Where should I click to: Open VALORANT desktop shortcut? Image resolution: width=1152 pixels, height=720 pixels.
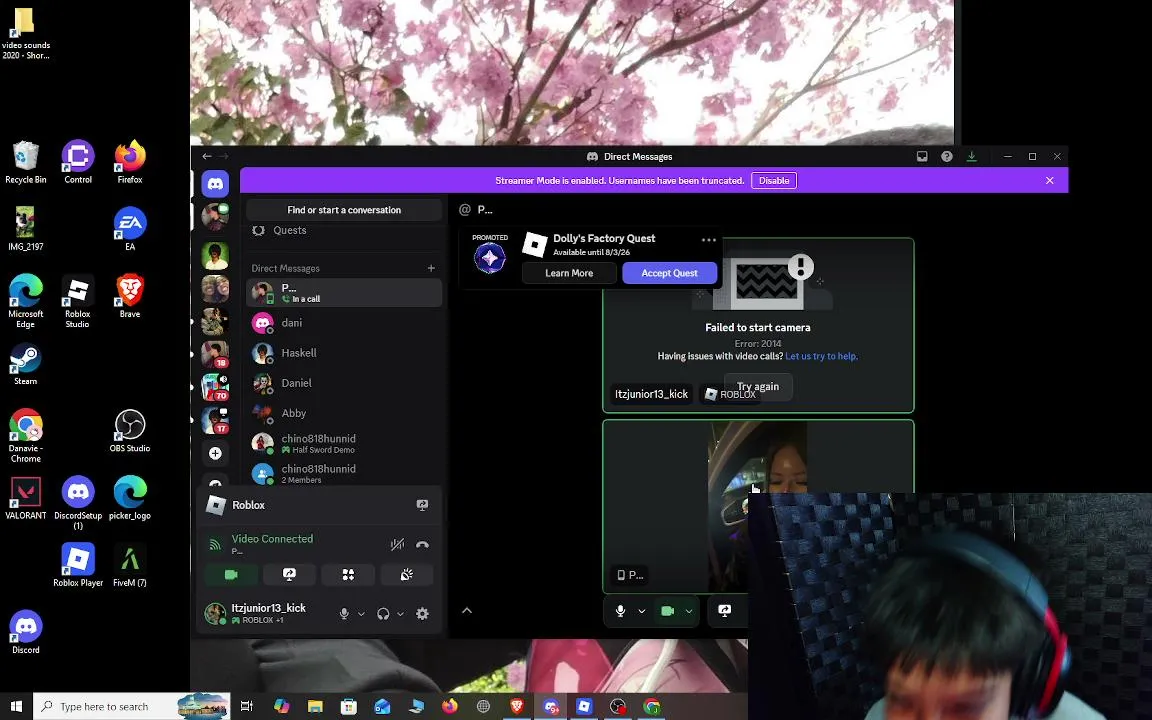click(26, 498)
